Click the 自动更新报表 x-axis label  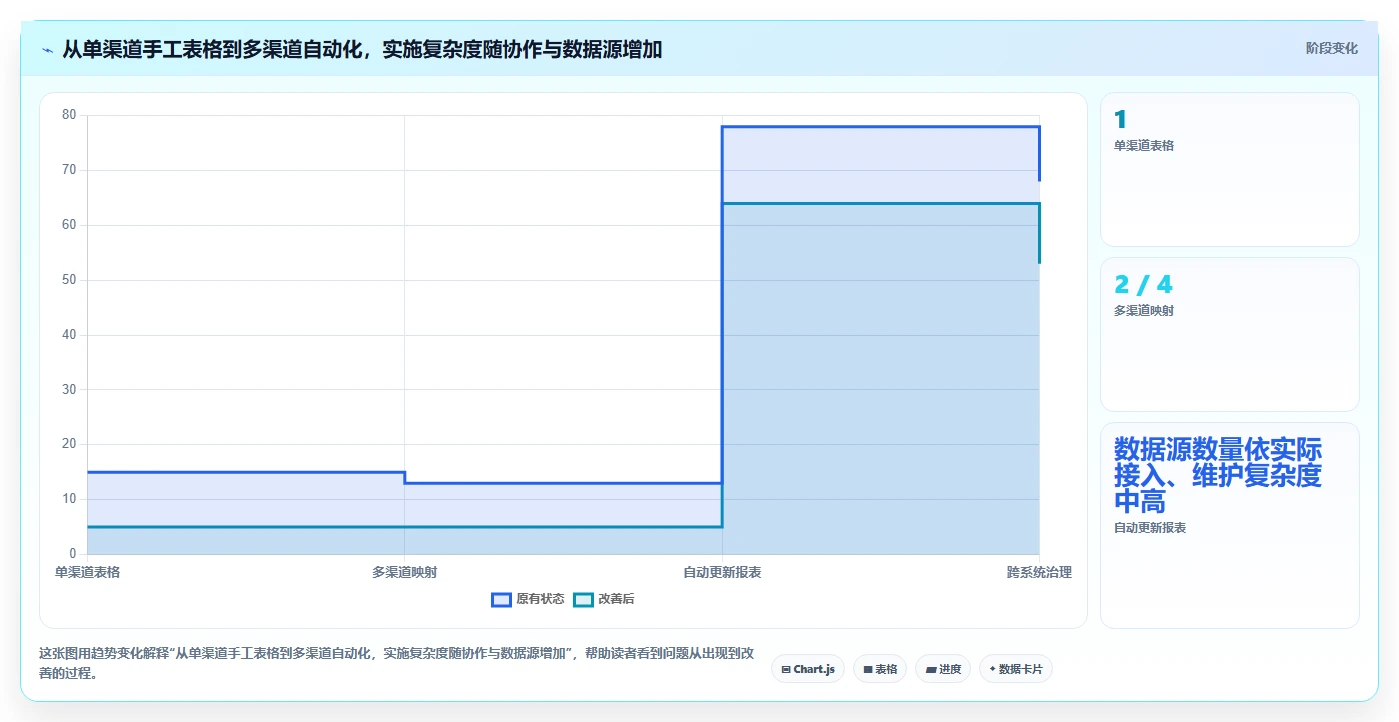tap(722, 573)
